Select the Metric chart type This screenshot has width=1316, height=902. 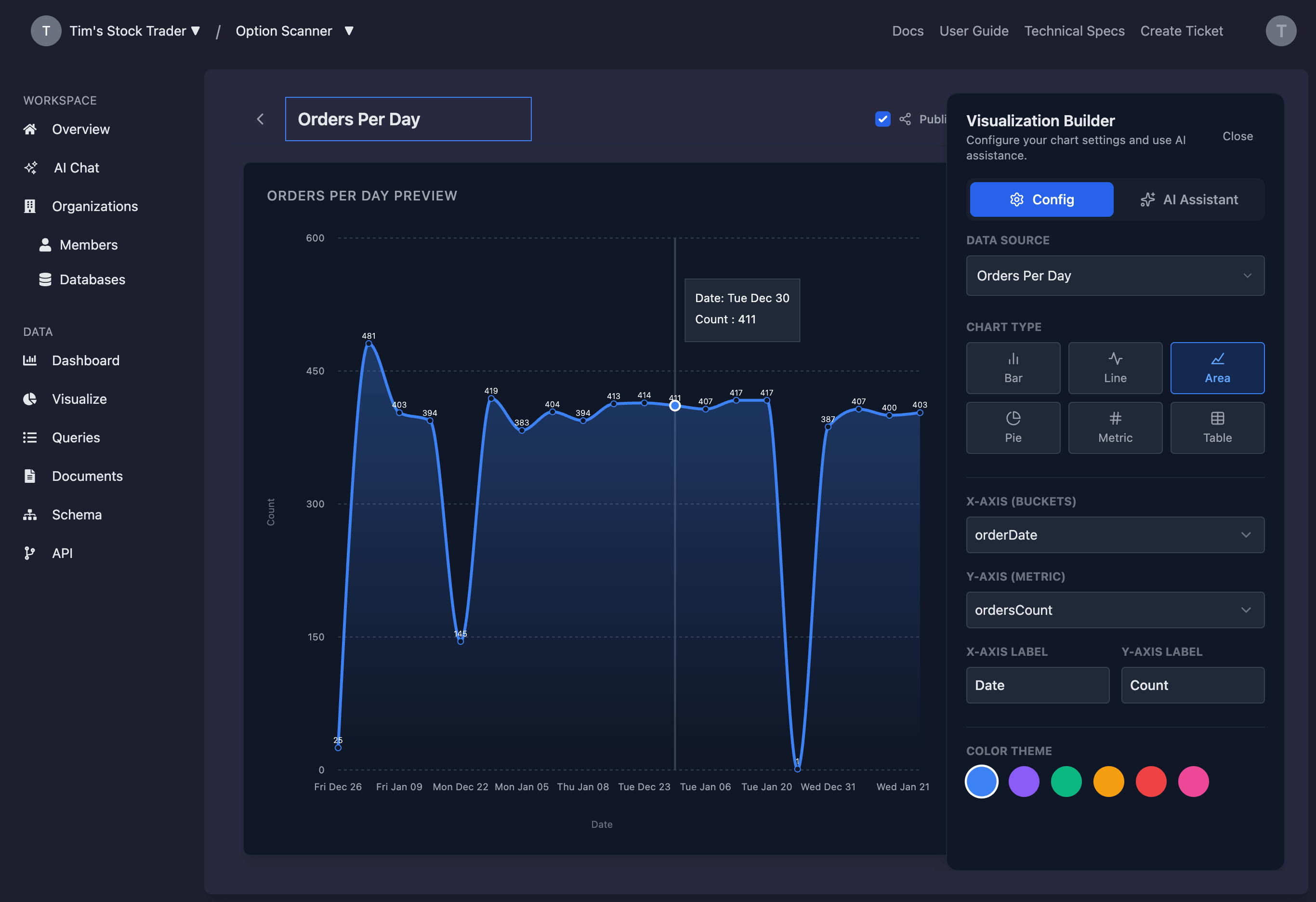1115,427
